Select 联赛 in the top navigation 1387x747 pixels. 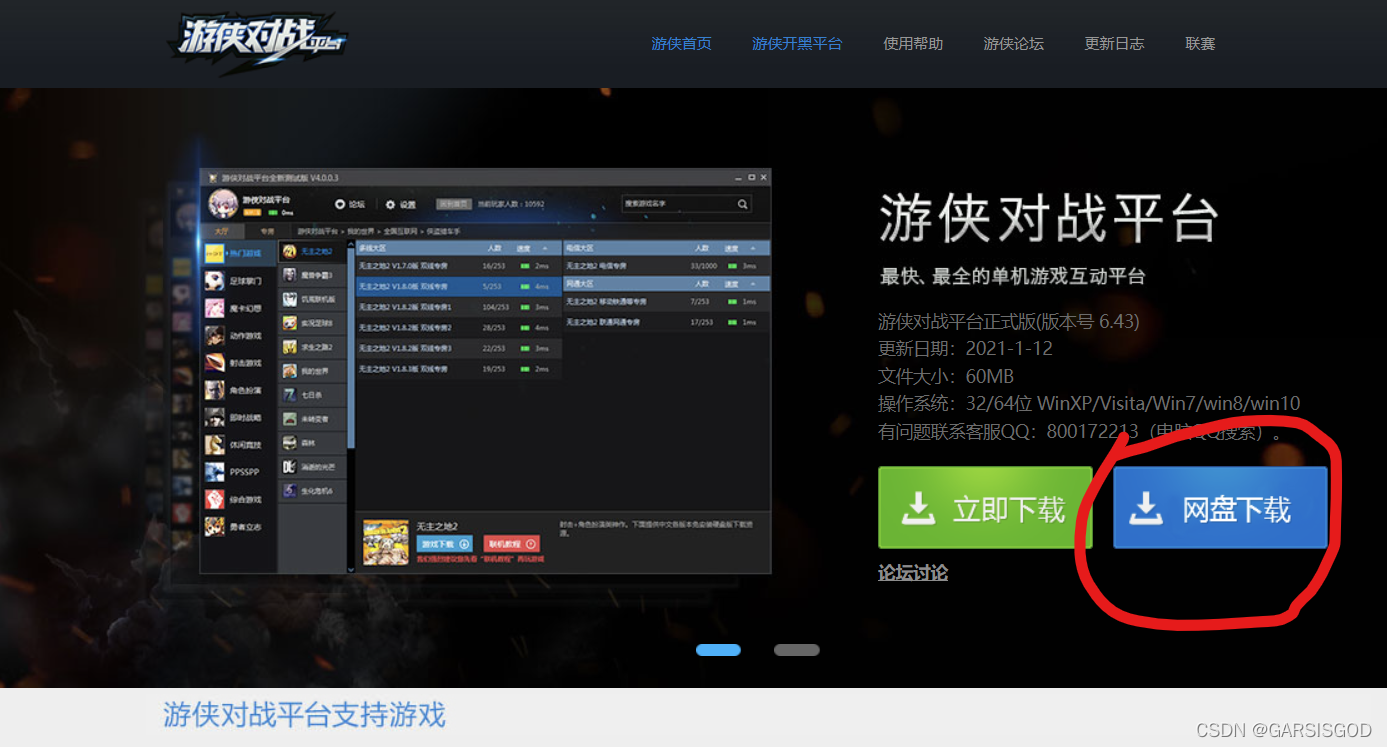coord(1200,44)
